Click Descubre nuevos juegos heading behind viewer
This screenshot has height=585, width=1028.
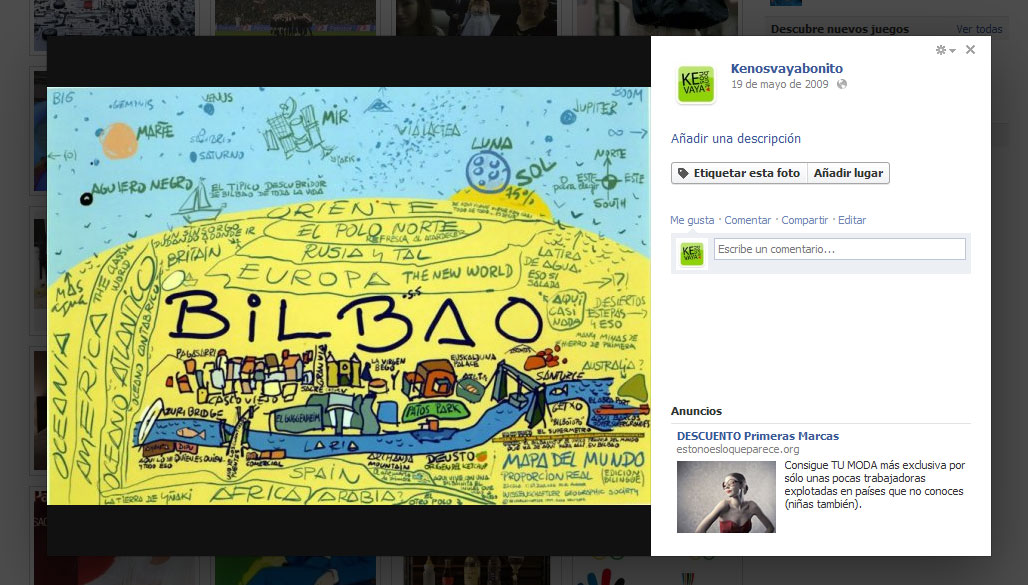tap(840, 29)
